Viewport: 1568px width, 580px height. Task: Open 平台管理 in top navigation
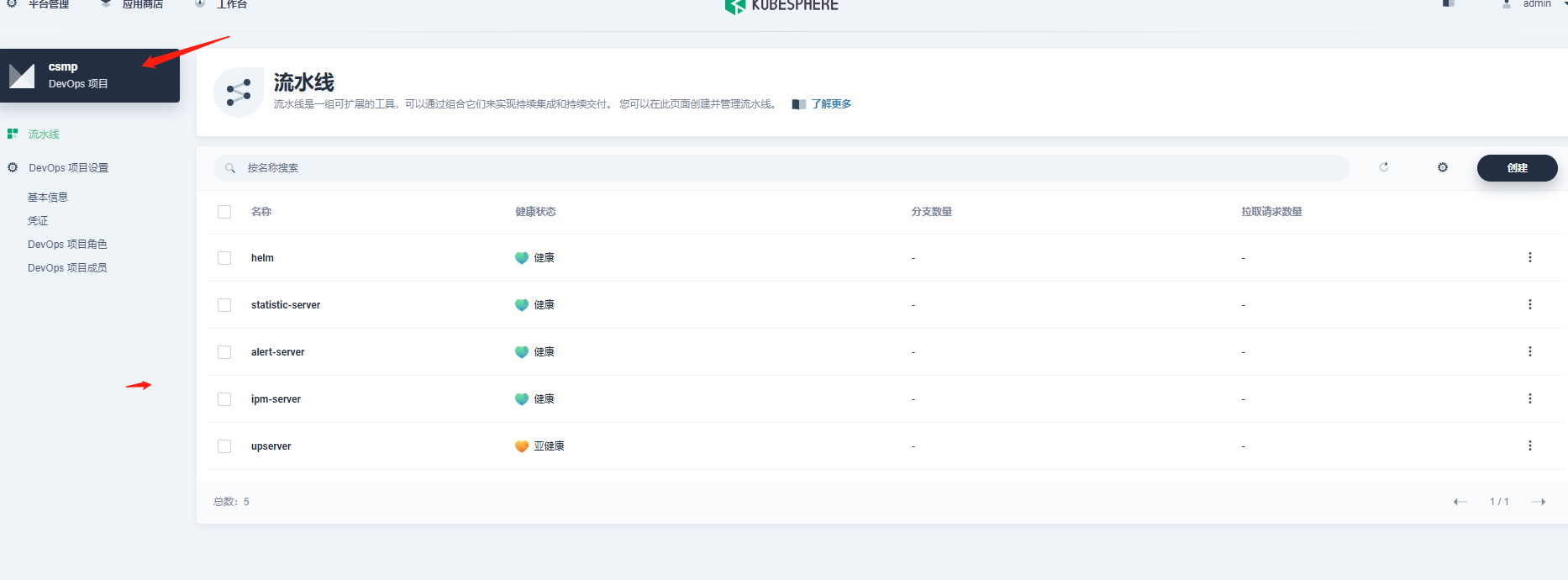click(x=49, y=4)
